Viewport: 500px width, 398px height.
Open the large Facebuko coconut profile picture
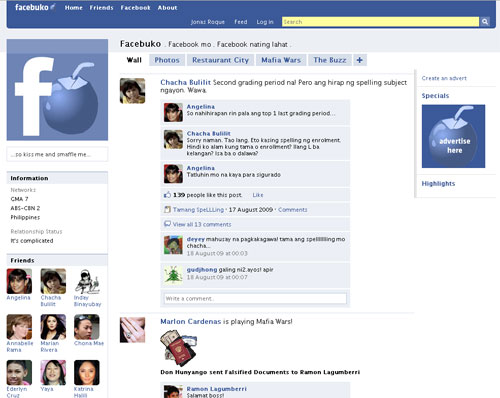pyautogui.click(x=57, y=90)
